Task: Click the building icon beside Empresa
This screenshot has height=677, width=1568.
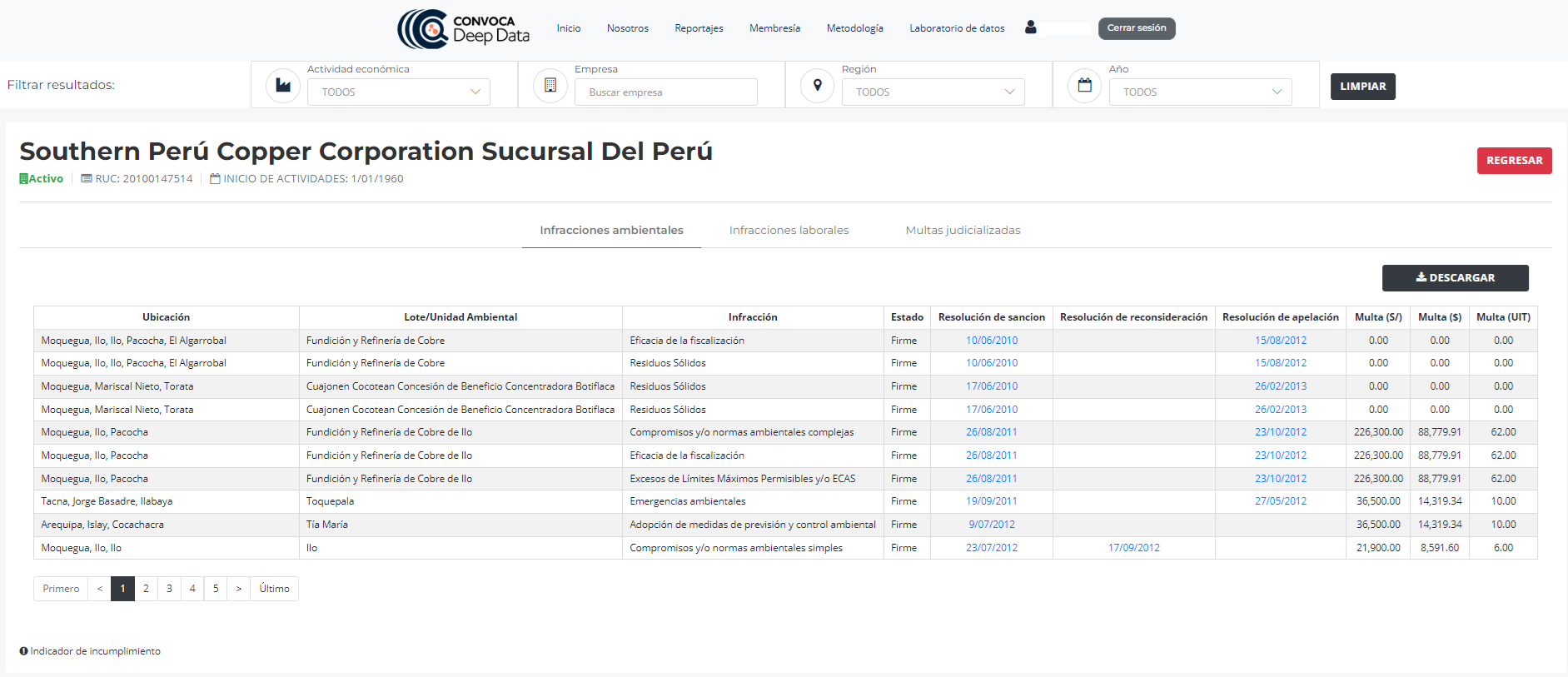Action: click(x=550, y=86)
